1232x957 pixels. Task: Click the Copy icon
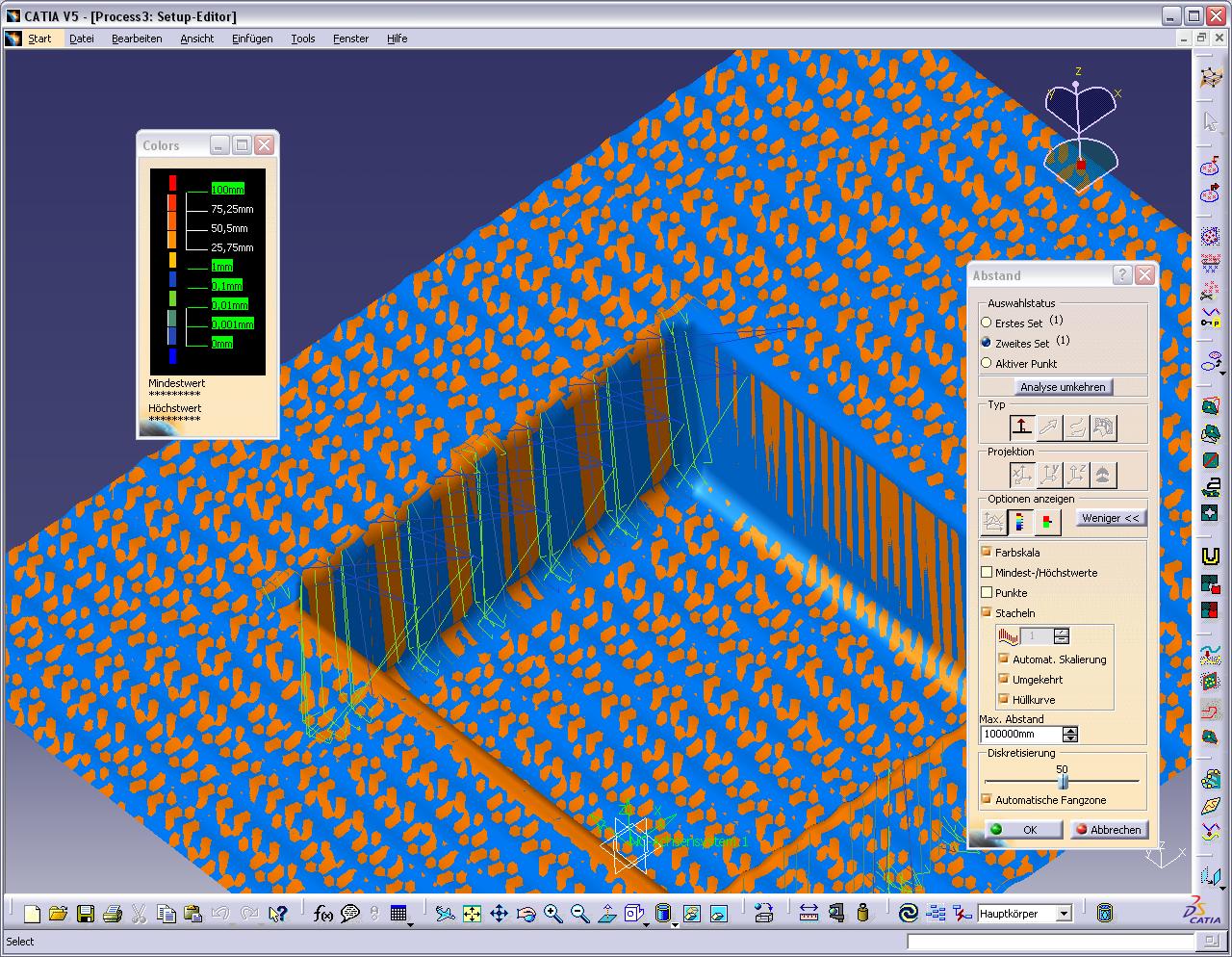(x=166, y=914)
